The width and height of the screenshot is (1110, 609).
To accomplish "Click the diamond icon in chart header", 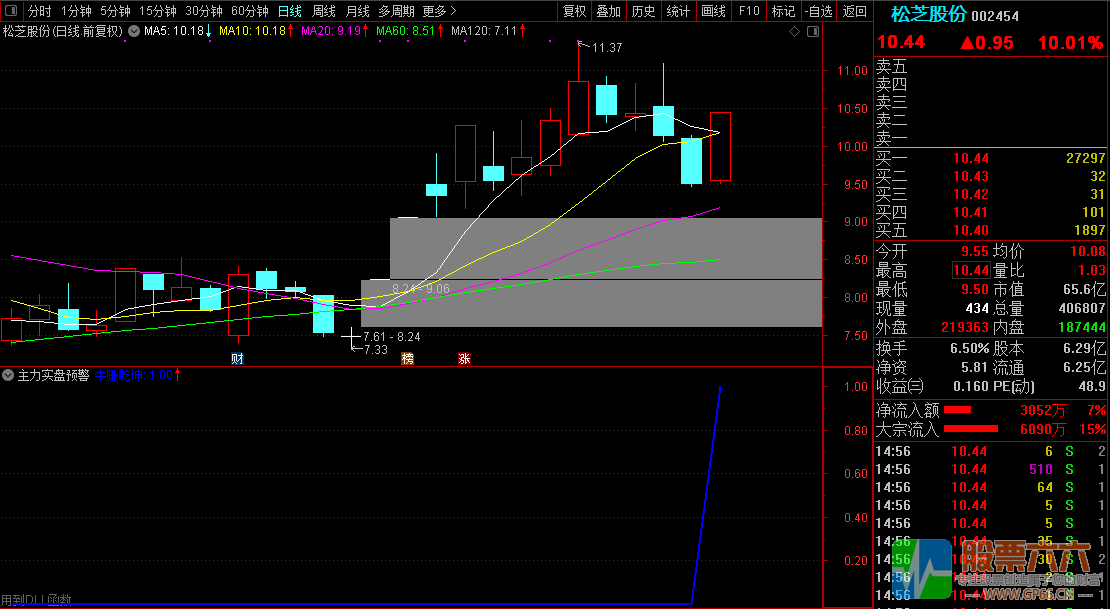I will [794, 31].
